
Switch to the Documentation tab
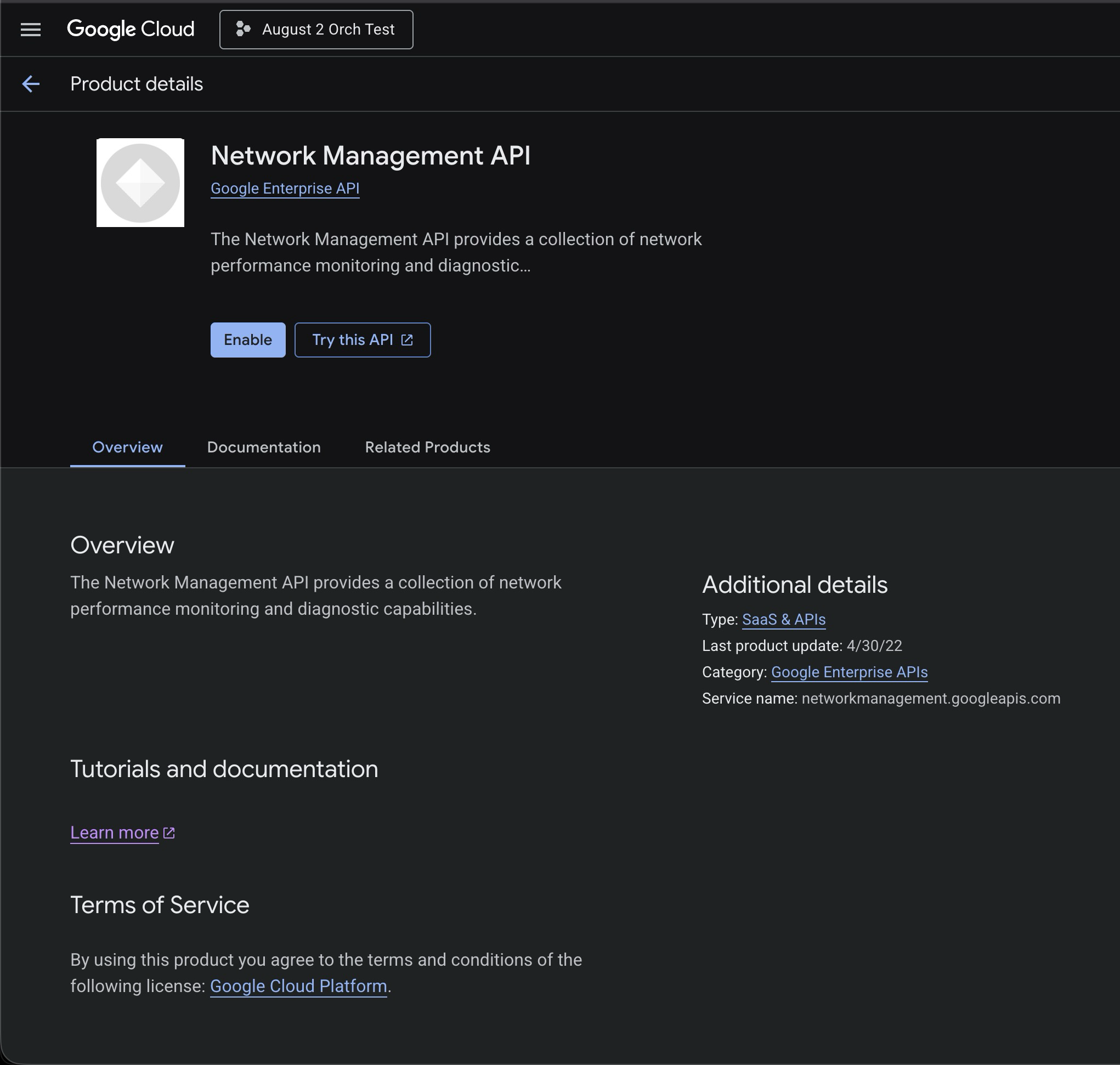(x=263, y=447)
